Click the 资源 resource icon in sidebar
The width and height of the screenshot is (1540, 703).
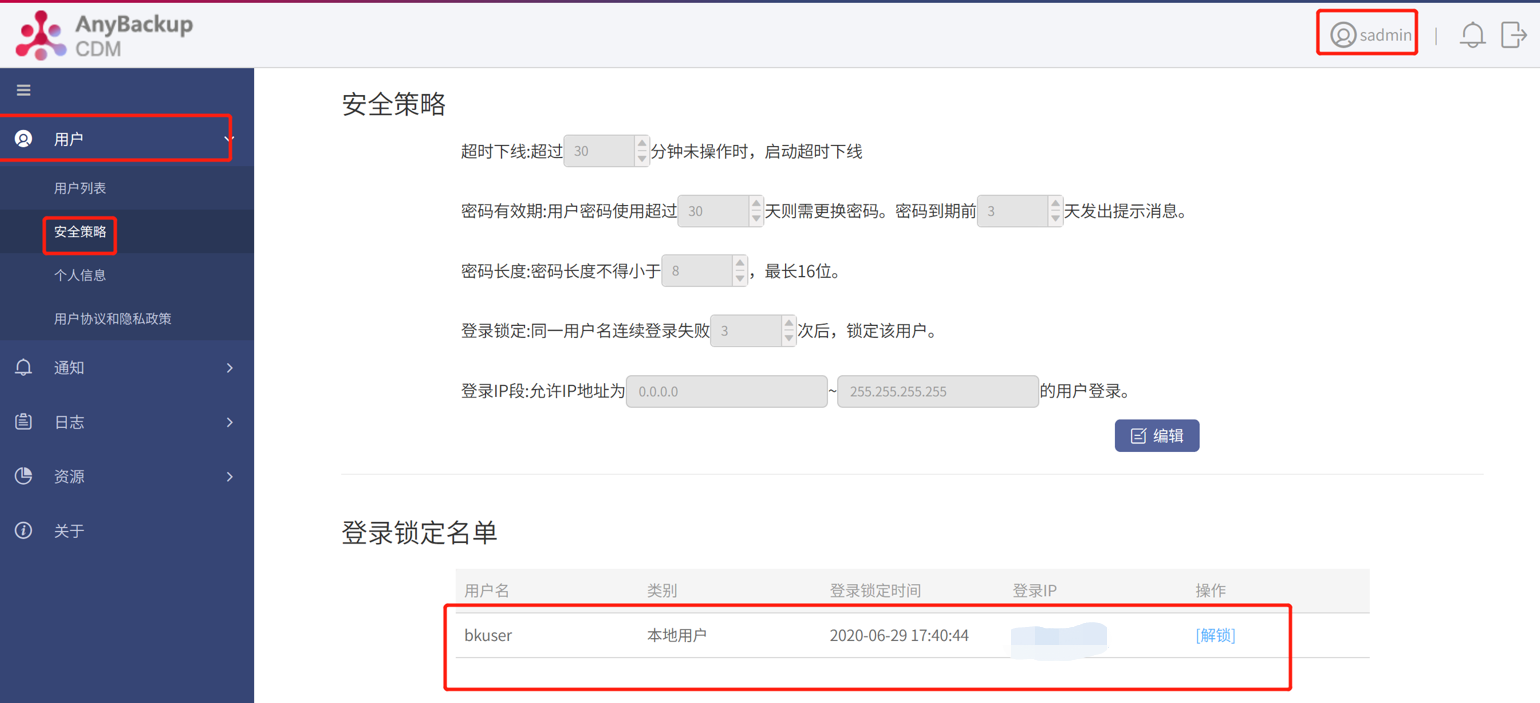pyautogui.click(x=23, y=476)
